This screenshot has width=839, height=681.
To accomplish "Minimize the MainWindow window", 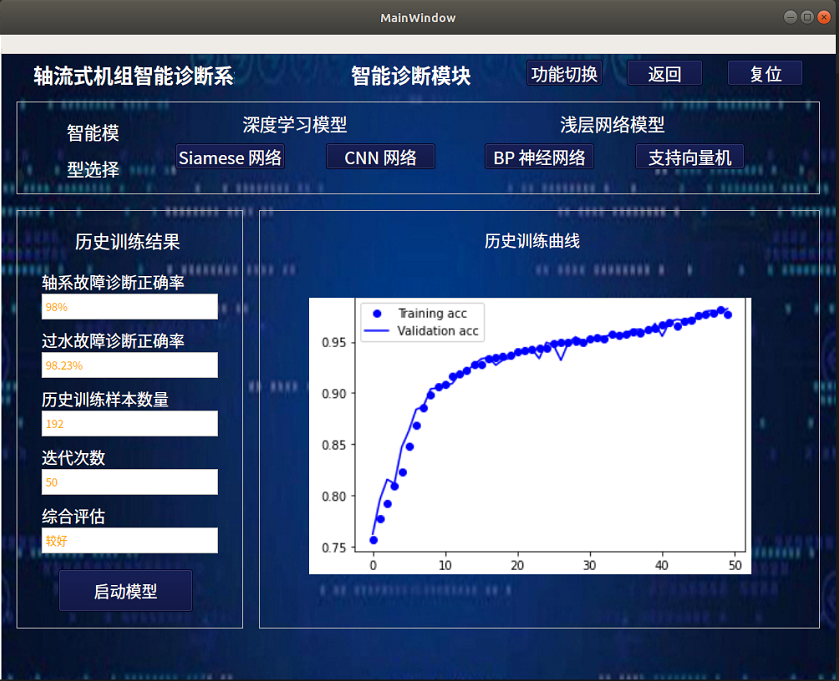I will pos(791,17).
